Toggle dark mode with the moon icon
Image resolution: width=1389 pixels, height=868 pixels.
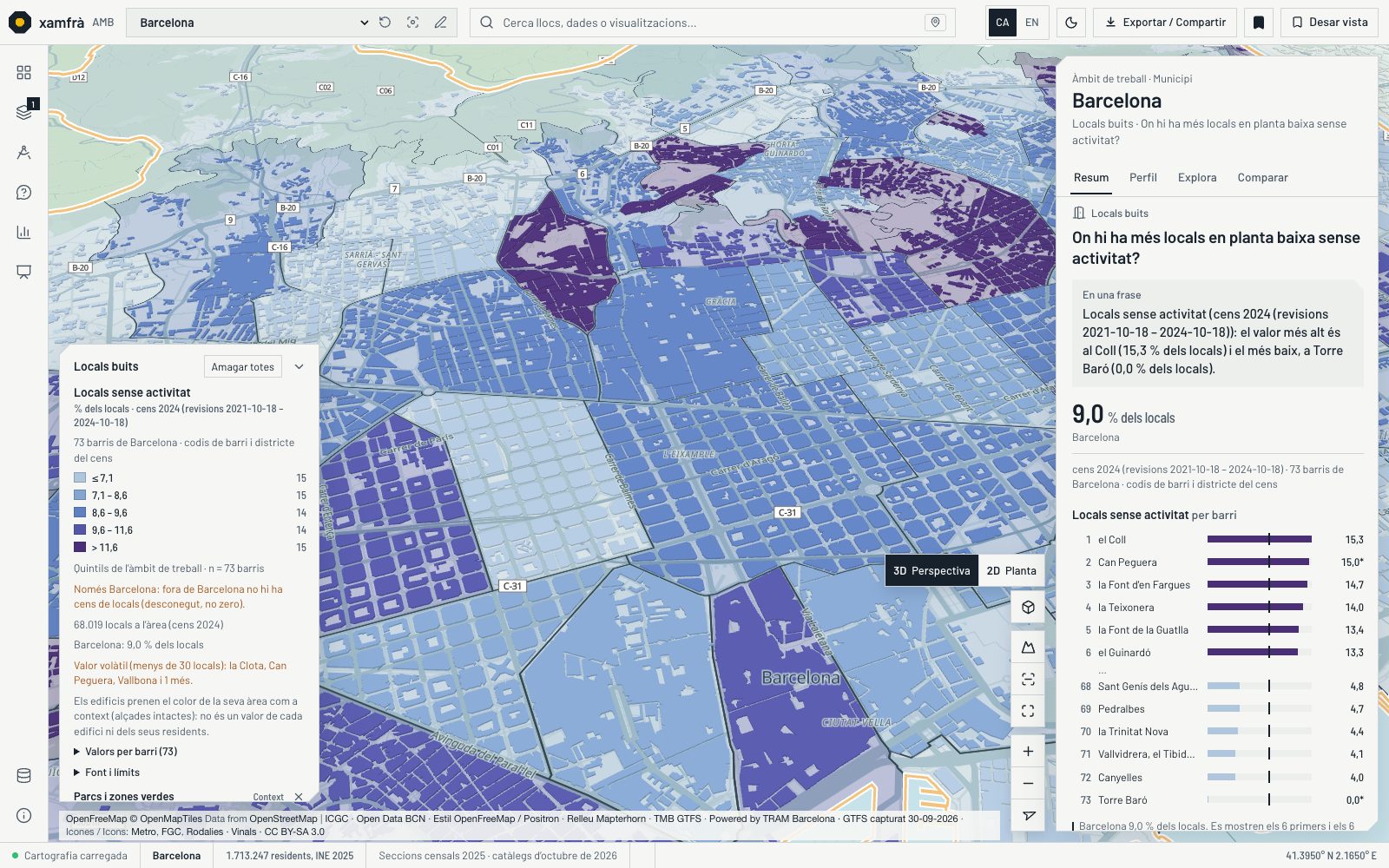(x=1071, y=23)
